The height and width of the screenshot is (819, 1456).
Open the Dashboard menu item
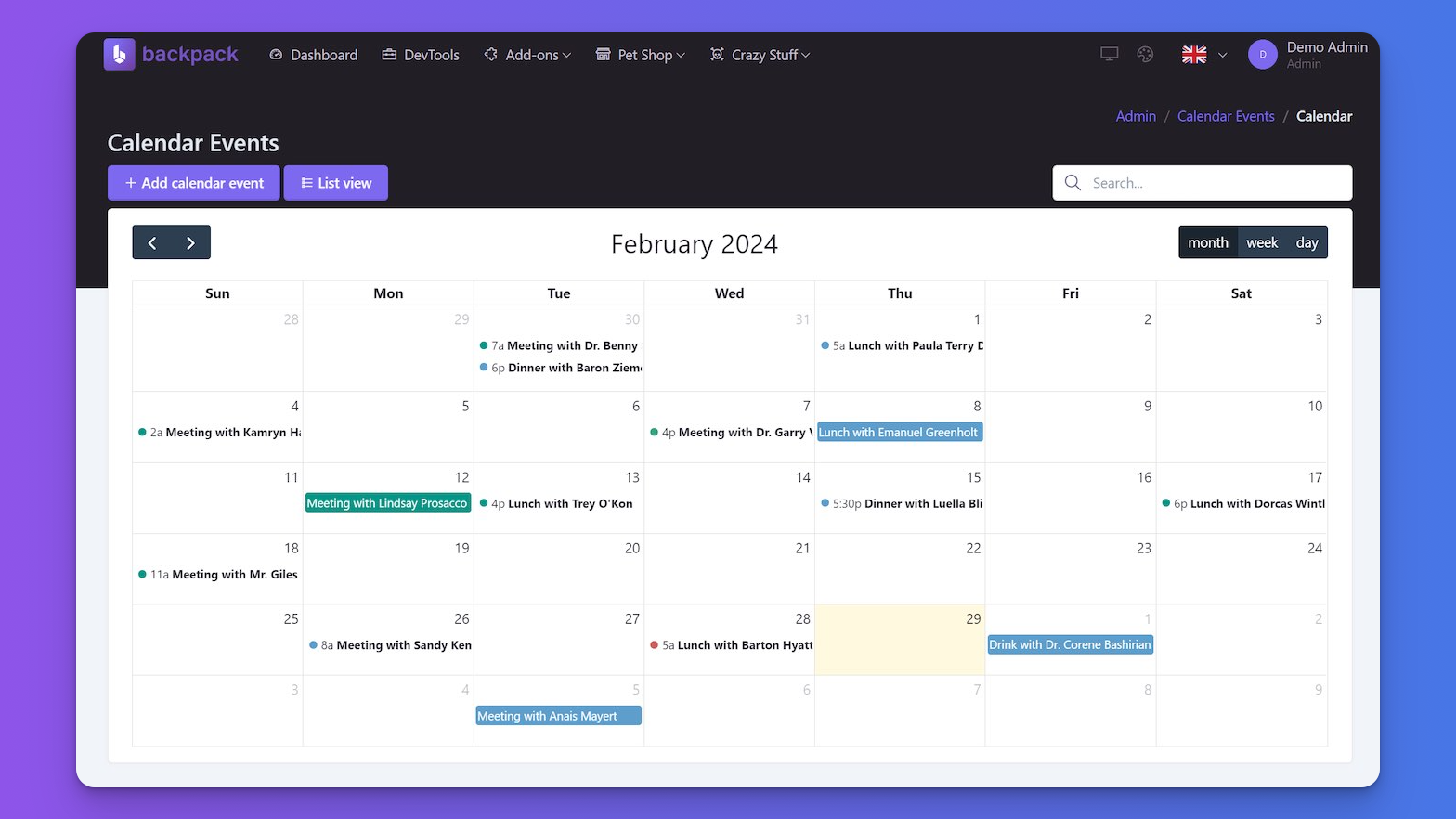[314, 55]
